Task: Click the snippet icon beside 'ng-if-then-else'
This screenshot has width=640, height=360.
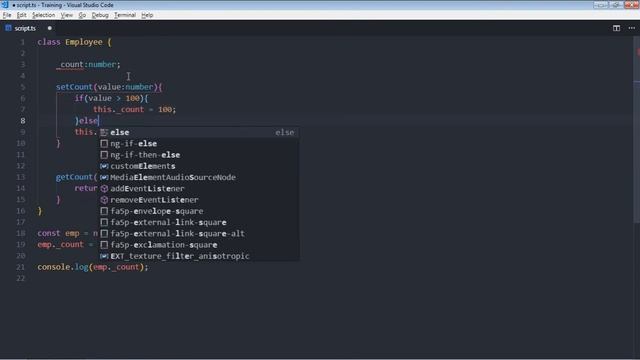Action: click(104, 155)
